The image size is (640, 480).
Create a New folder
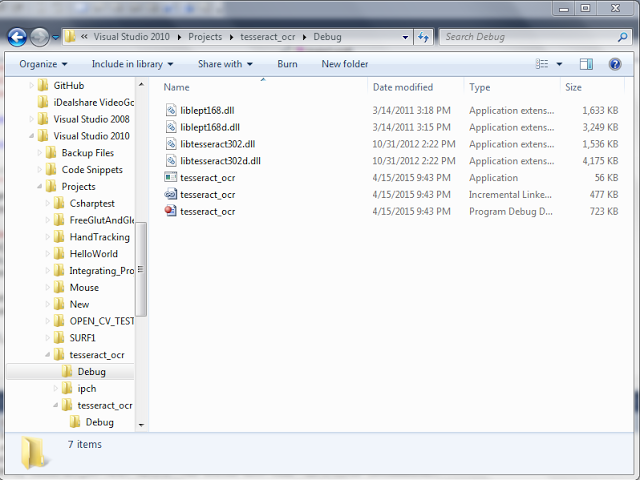coord(344,64)
